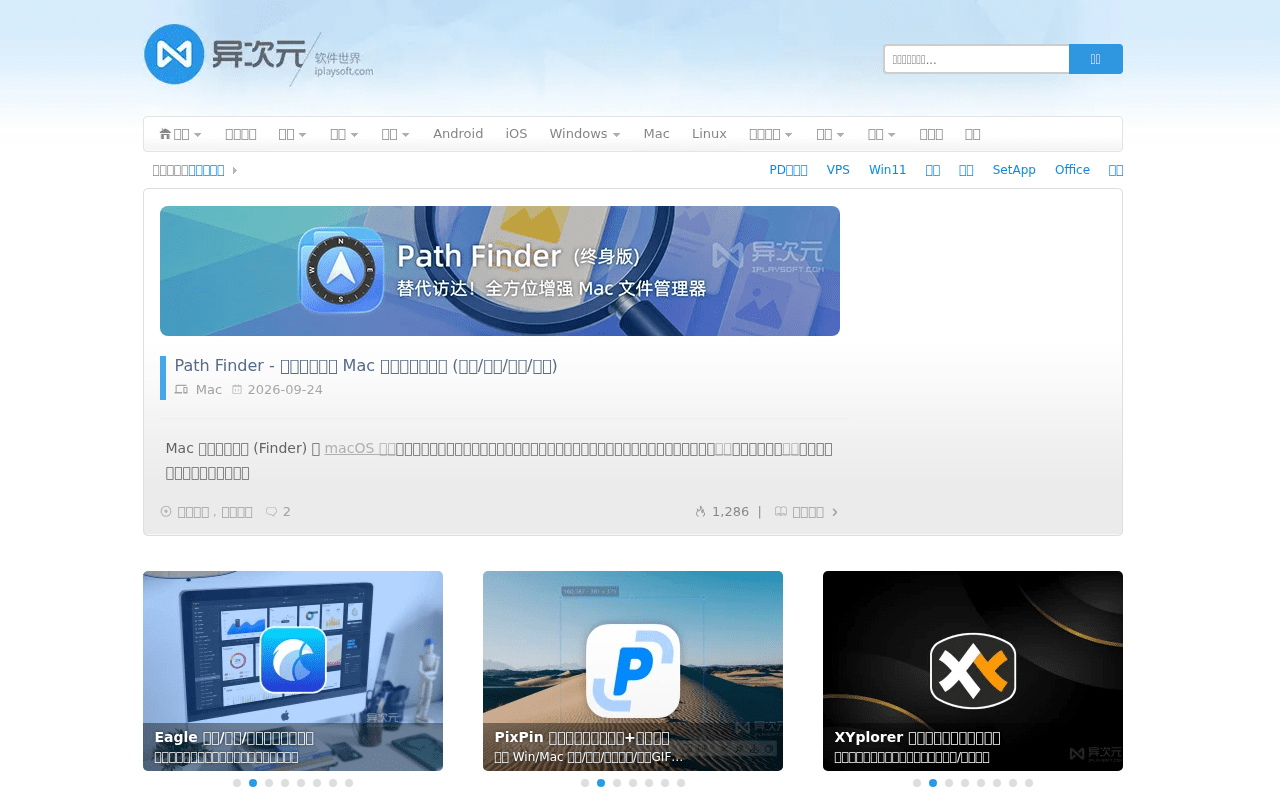Image resolution: width=1280 pixels, height=800 pixels.
Task: Open the iOS navigation item
Action: pos(516,134)
